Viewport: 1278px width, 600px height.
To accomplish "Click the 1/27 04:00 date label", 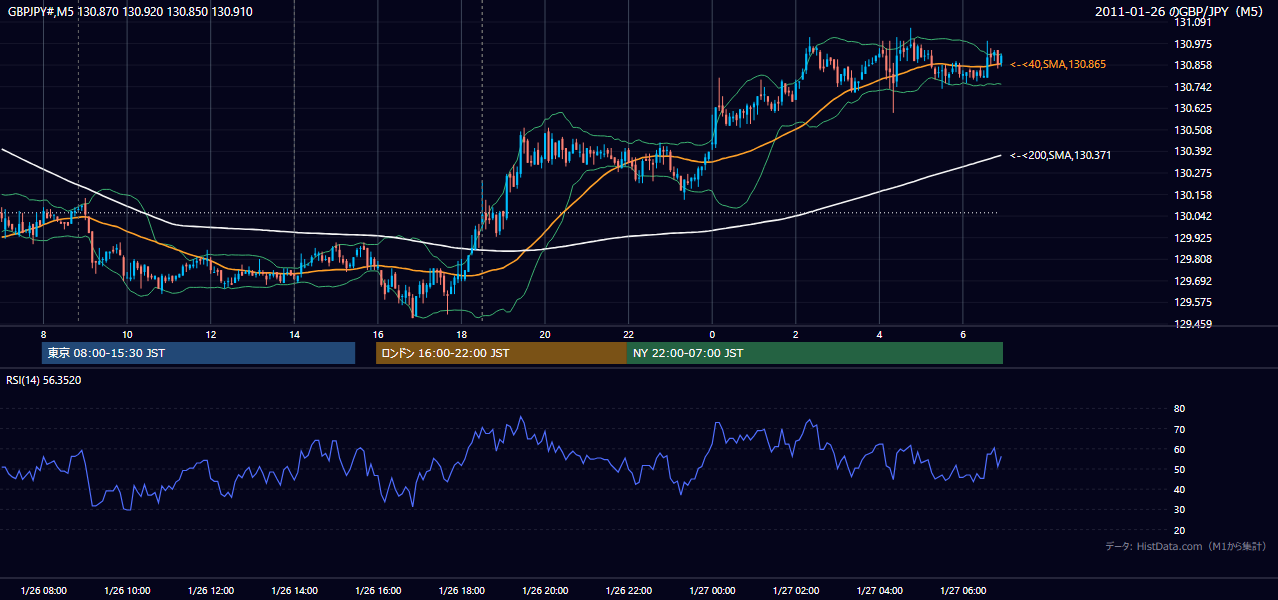I will pyautogui.click(x=879, y=591).
